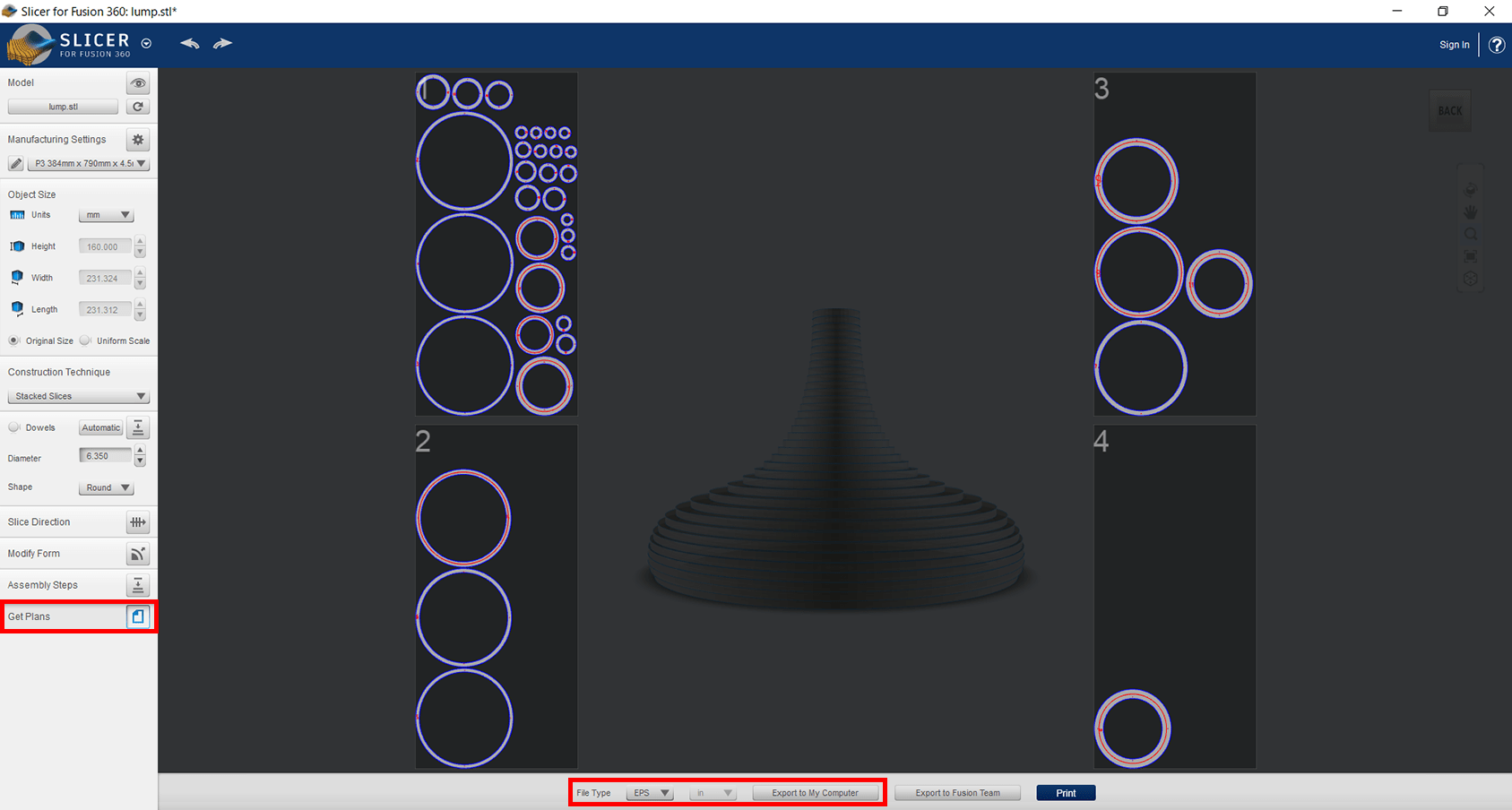Click the Get Plans label
This screenshot has height=810, width=1512.
[x=29, y=616]
